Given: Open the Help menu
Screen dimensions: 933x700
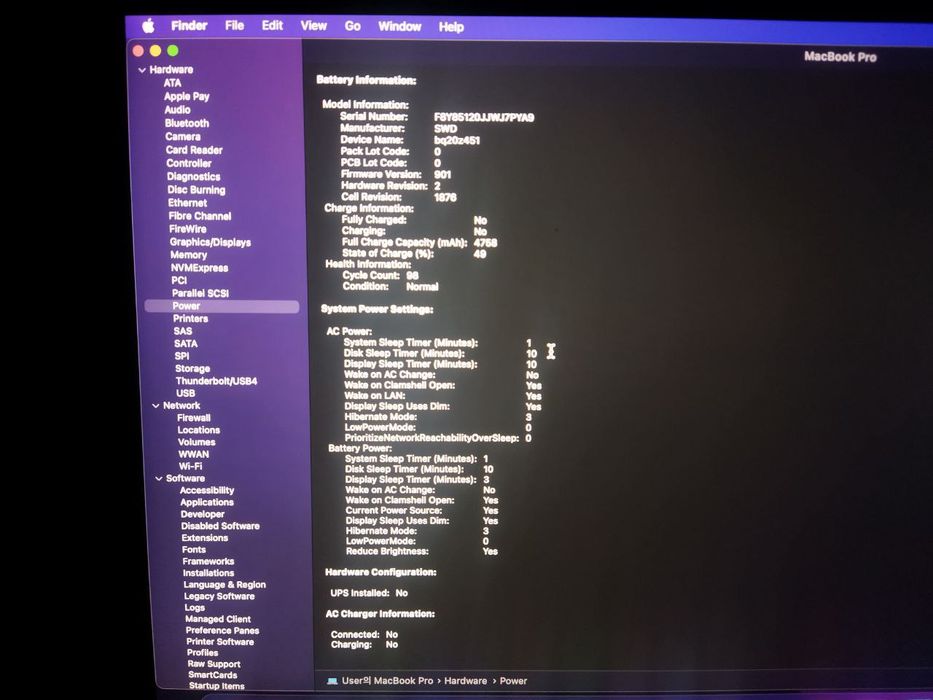Looking at the screenshot, I should tap(451, 27).
